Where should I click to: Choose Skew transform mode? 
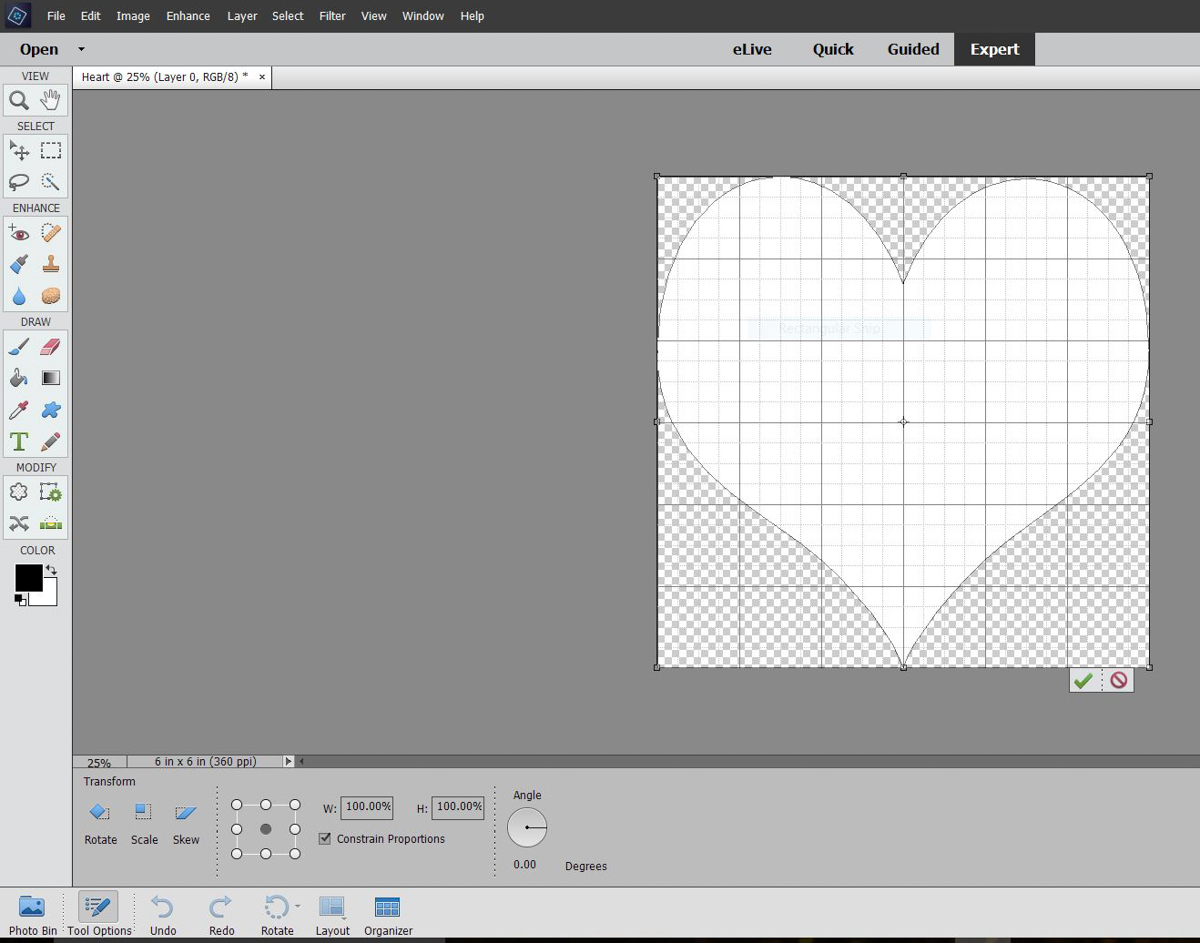(x=186, y=824)
